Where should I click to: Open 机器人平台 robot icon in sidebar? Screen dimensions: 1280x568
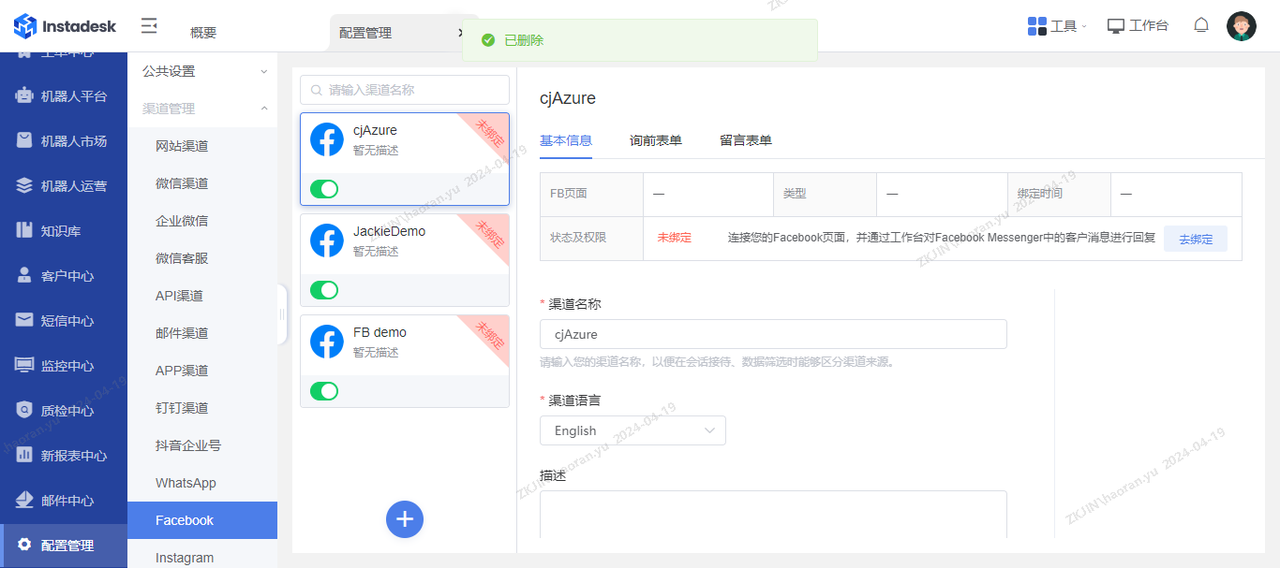pos(25,96)
